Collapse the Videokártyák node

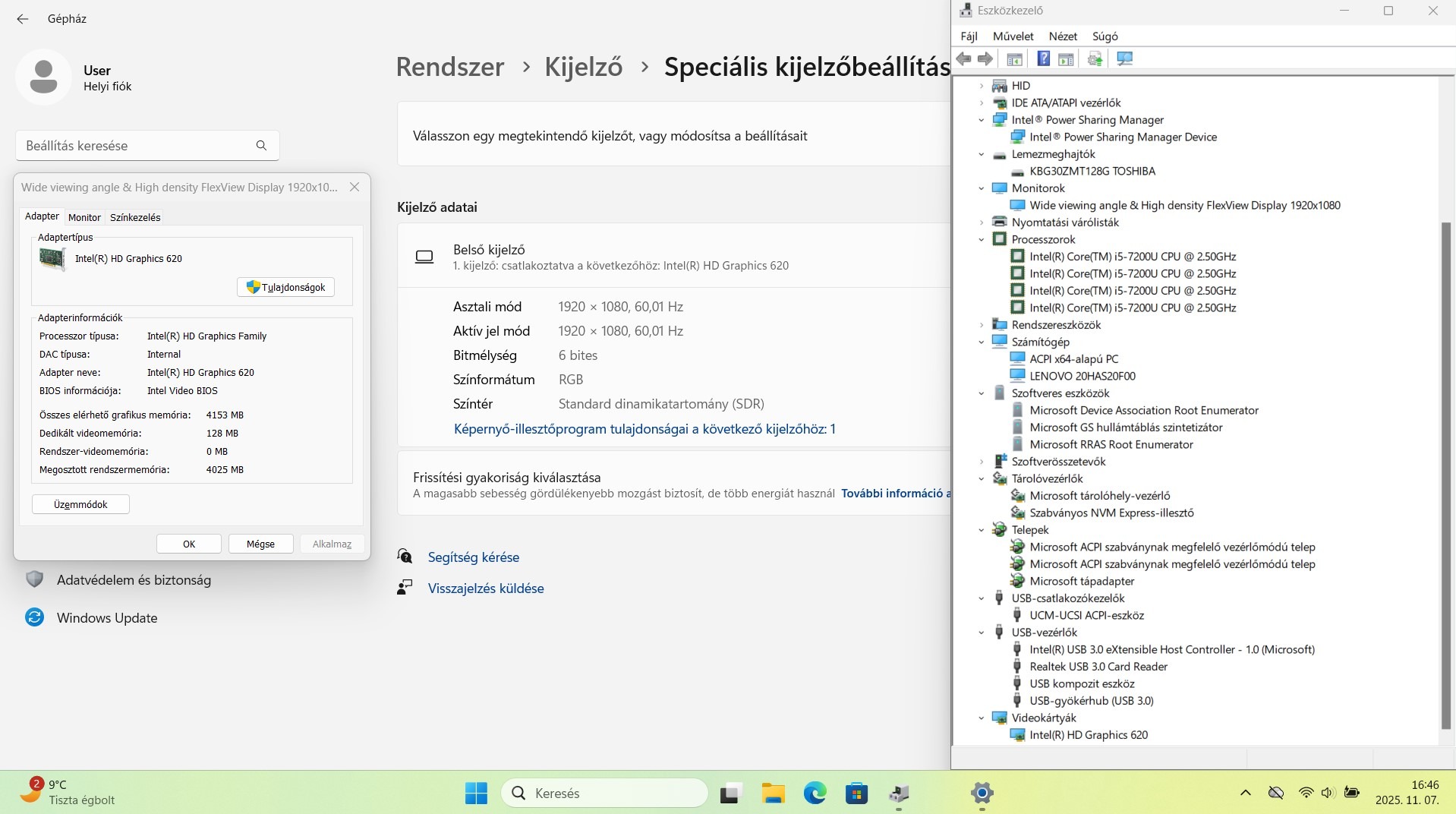tap(982, 718)
